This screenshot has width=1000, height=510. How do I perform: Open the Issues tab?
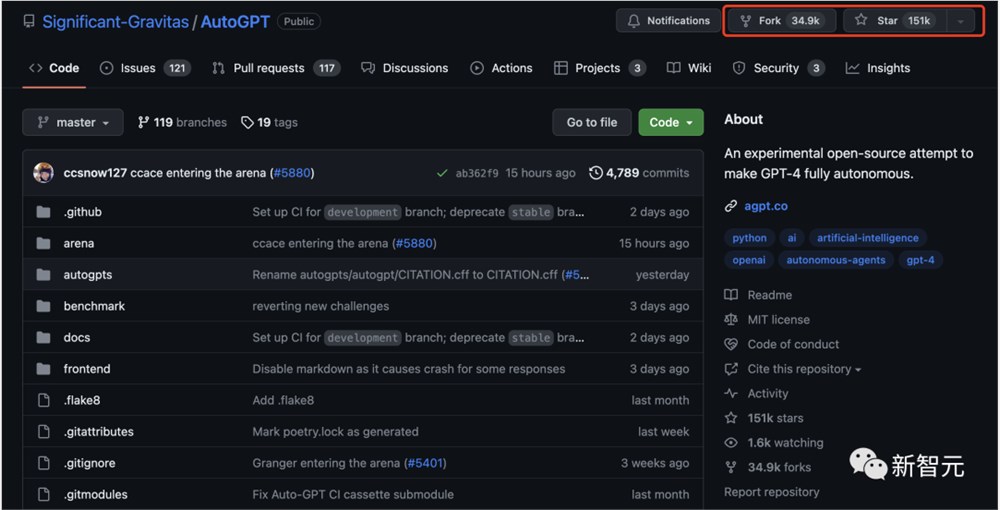click(x=145, y=68)
